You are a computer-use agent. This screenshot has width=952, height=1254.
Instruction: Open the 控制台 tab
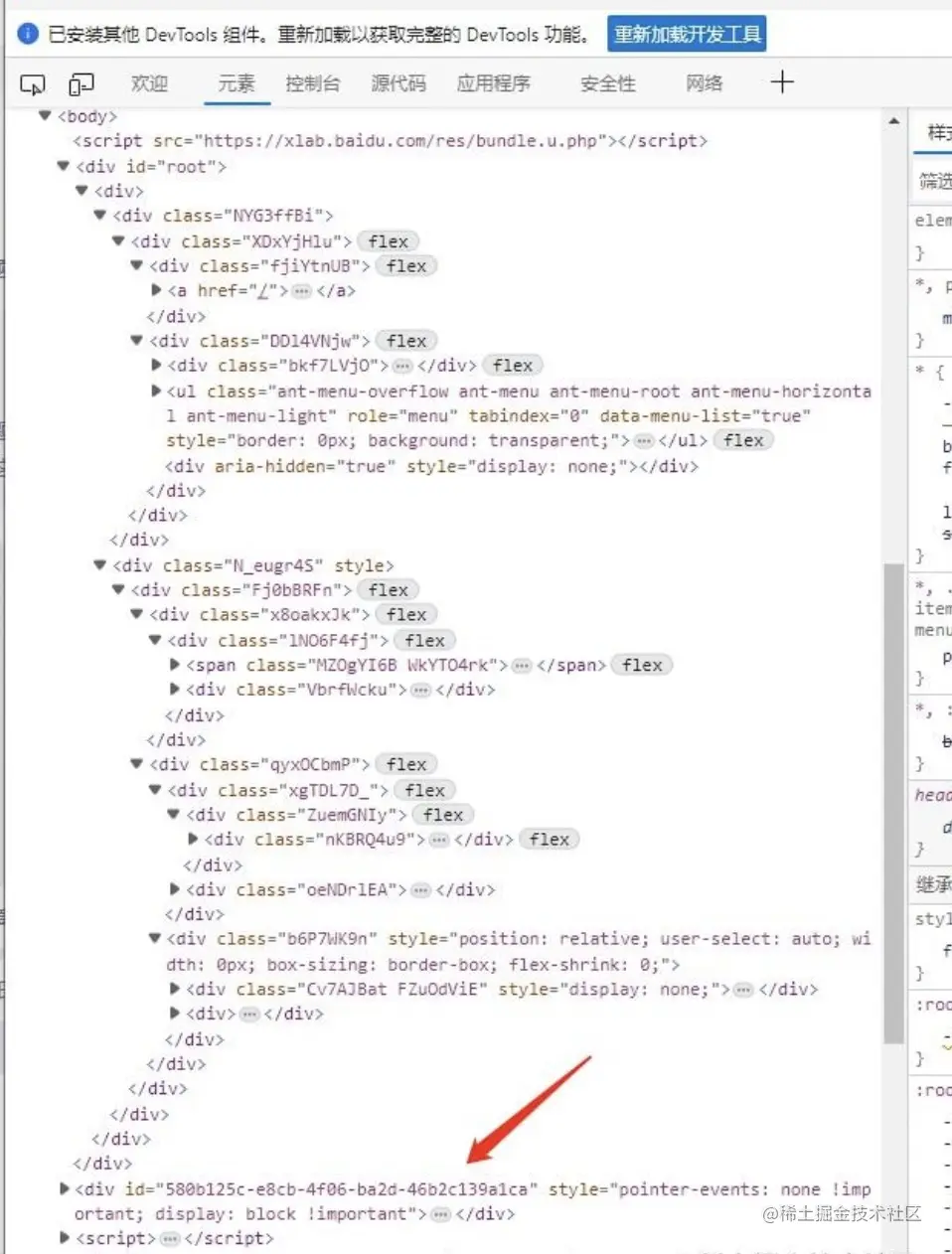pos(313,83)
